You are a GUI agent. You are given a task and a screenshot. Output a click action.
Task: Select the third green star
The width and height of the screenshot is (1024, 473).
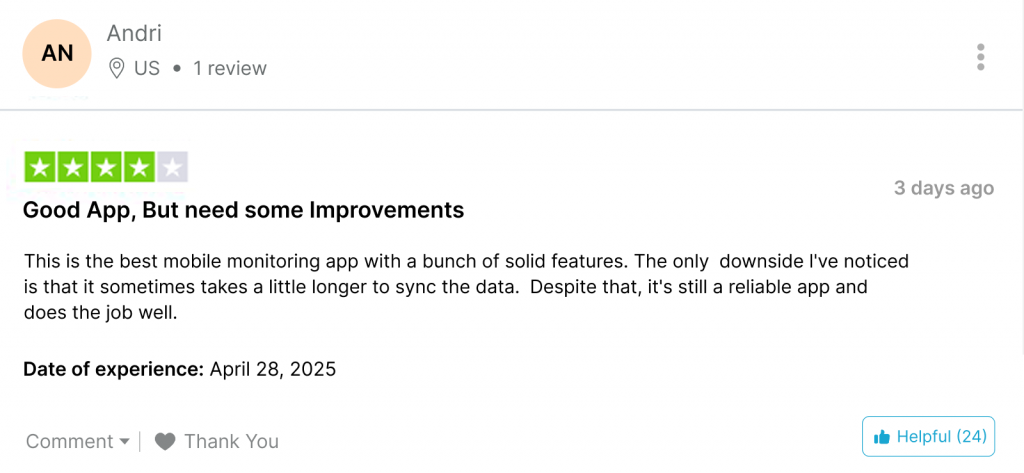point(106,167)
